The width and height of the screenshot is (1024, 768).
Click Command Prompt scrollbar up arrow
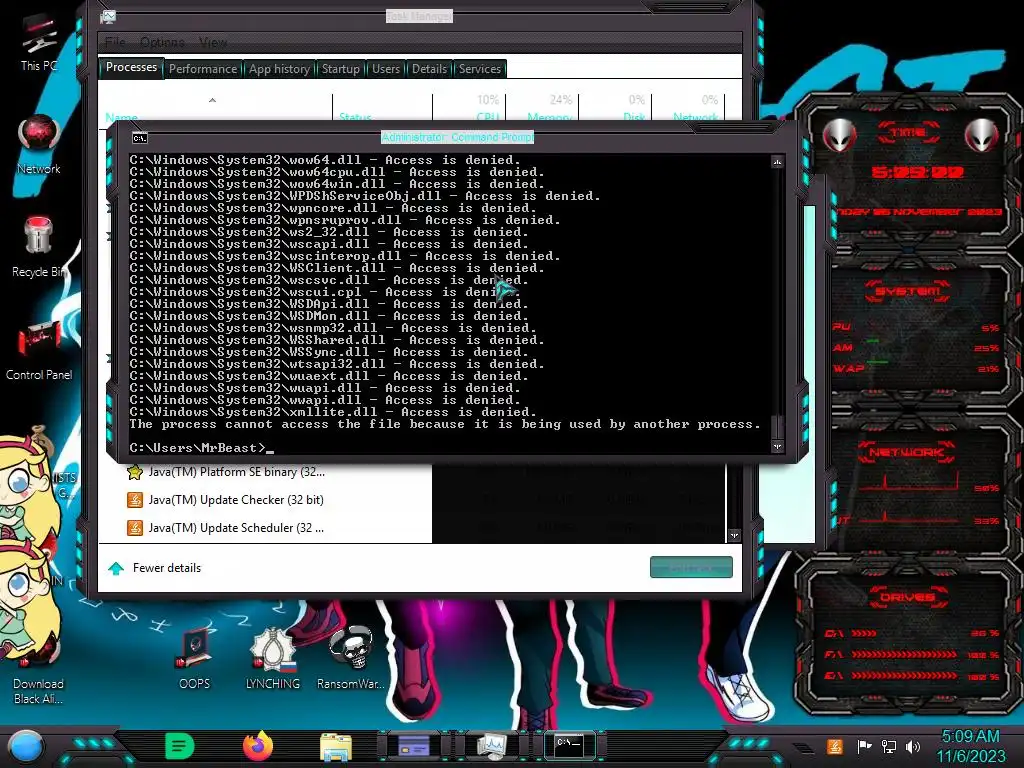[x=777, y=161]
